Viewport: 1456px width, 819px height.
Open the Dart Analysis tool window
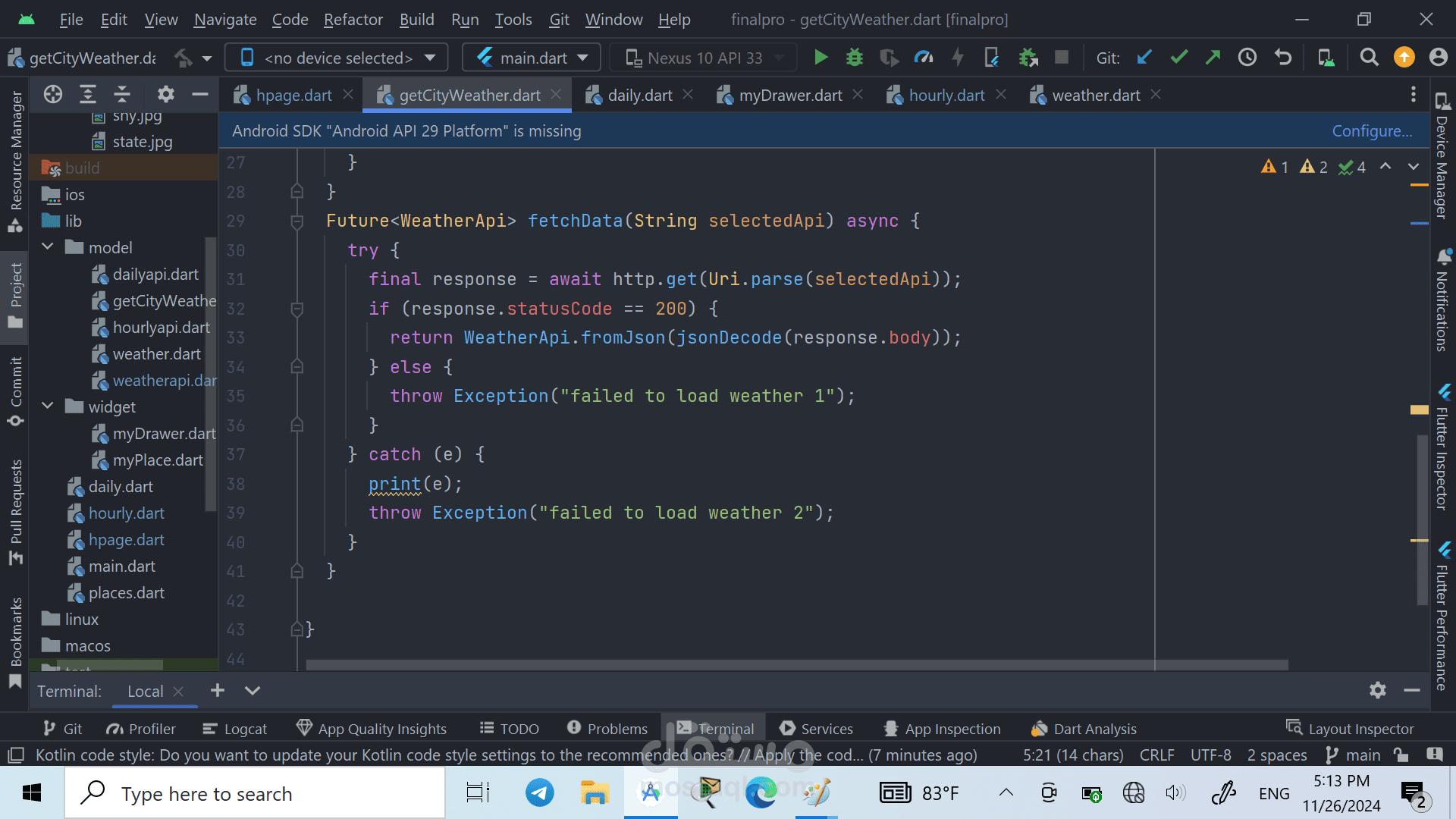[x=1084, y=729]
